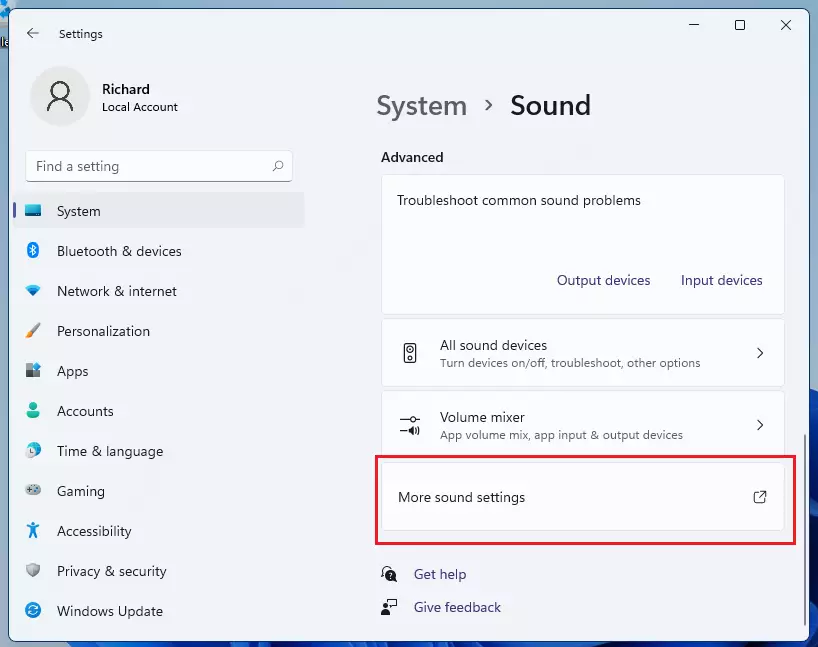
Task: Click the Gaming controller icon
Action: pyautogui.click(x=33, y=490)
